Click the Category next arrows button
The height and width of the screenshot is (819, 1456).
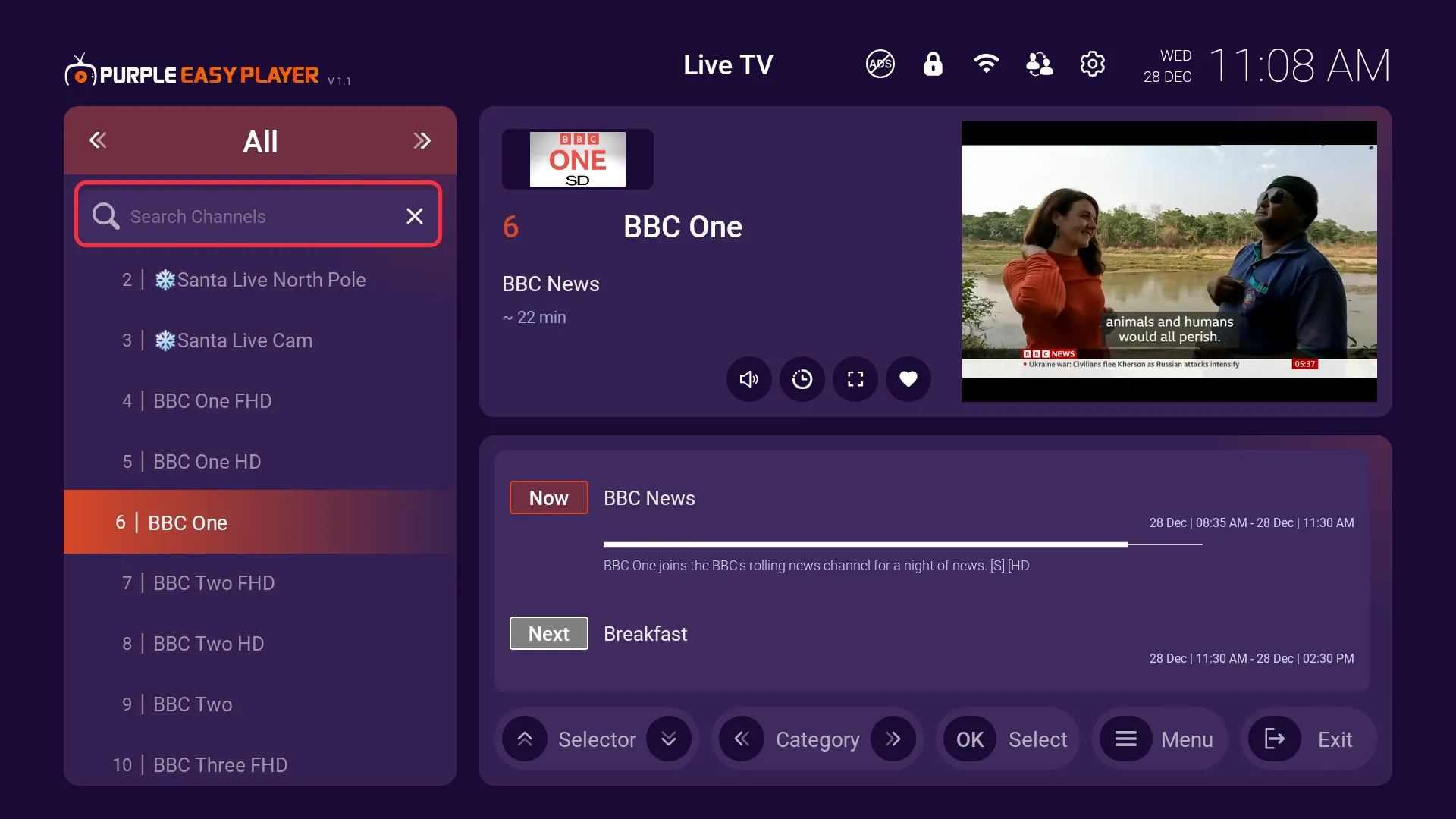tap(893, 739)
